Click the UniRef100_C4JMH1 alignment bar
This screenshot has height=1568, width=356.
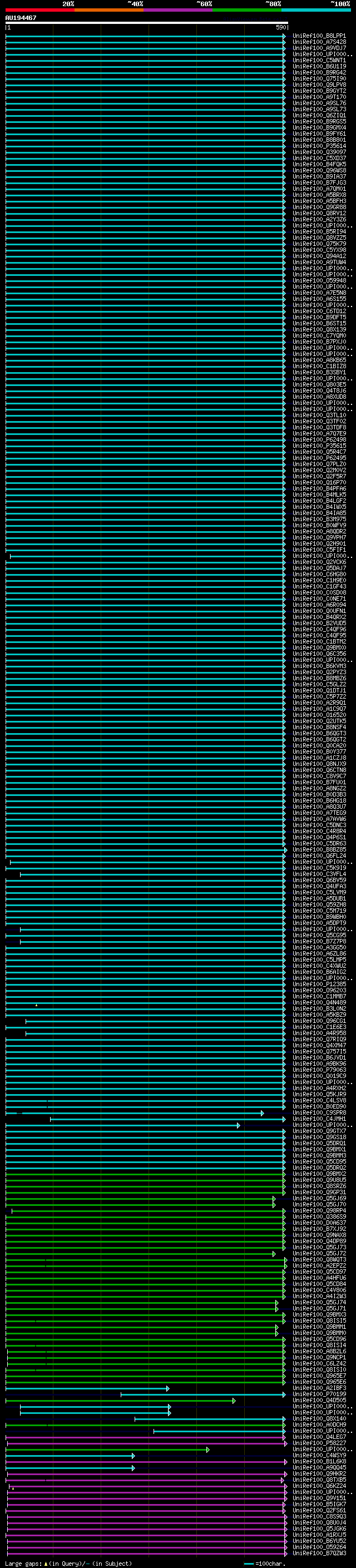167,1119
